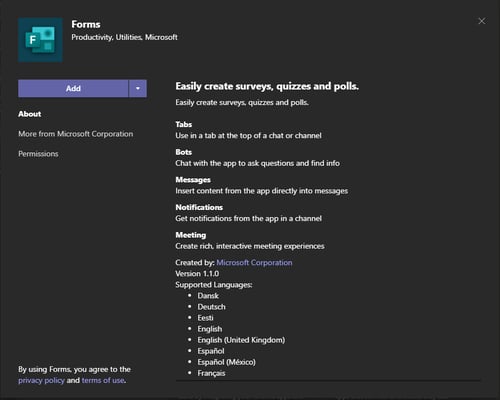The image size is (500, 400).
Task: Click Eesti in the language list
Action: tap(205, 318)
